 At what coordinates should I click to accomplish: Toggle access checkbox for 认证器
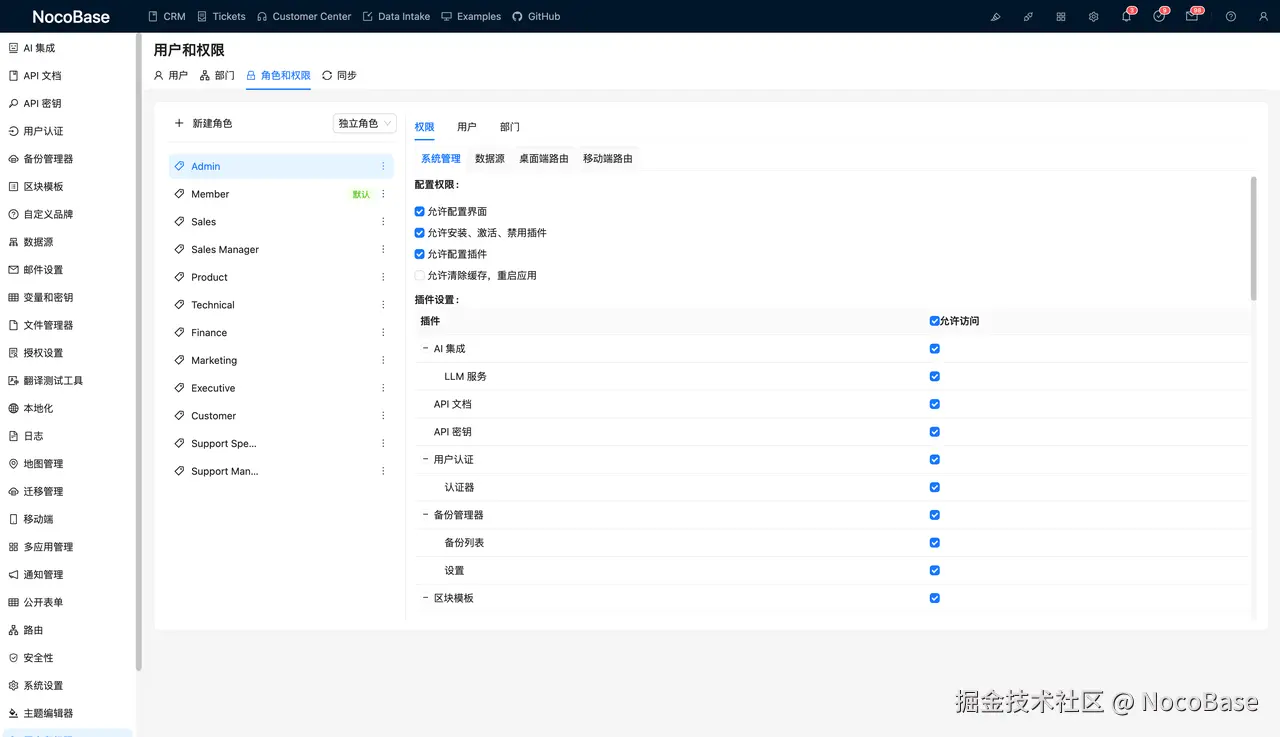pyautogui.click(x=935, y=487)
